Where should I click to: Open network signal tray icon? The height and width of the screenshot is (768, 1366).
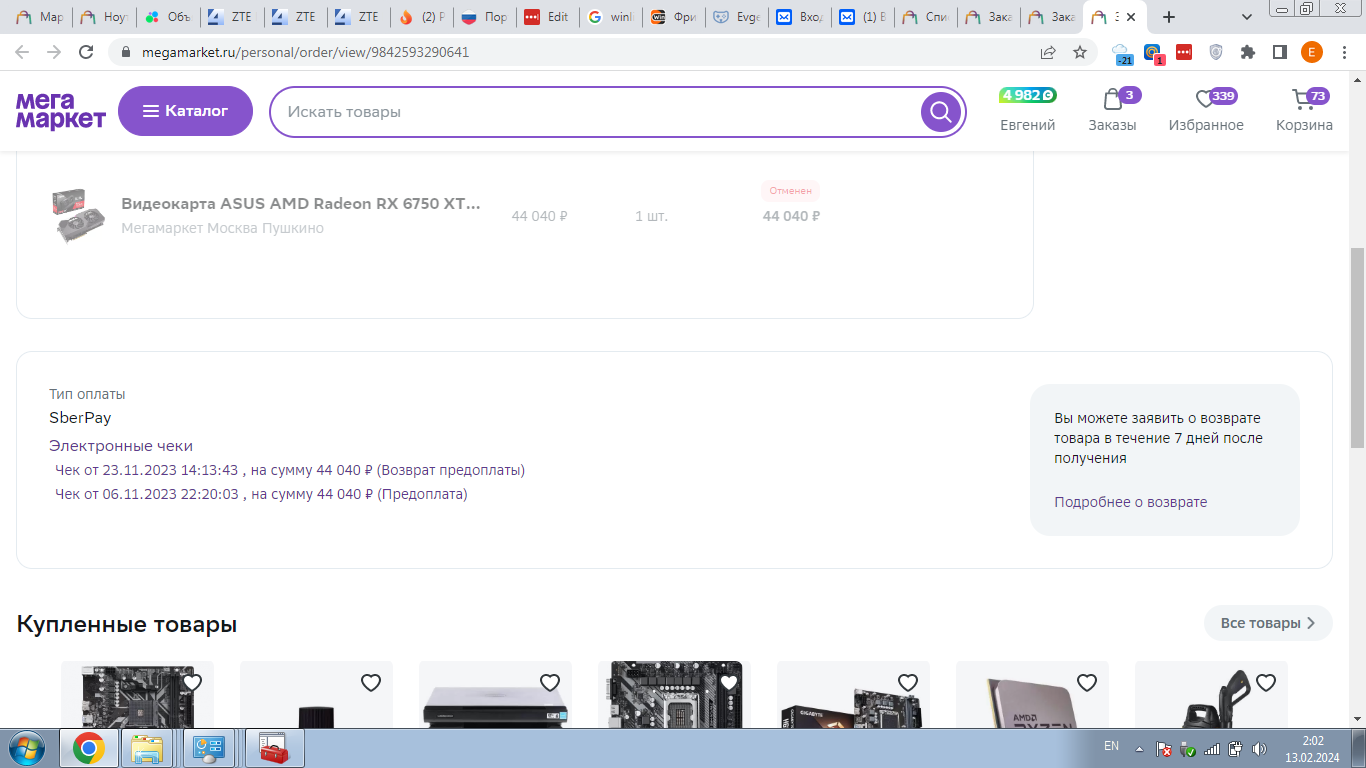(x=1211, y=748)
